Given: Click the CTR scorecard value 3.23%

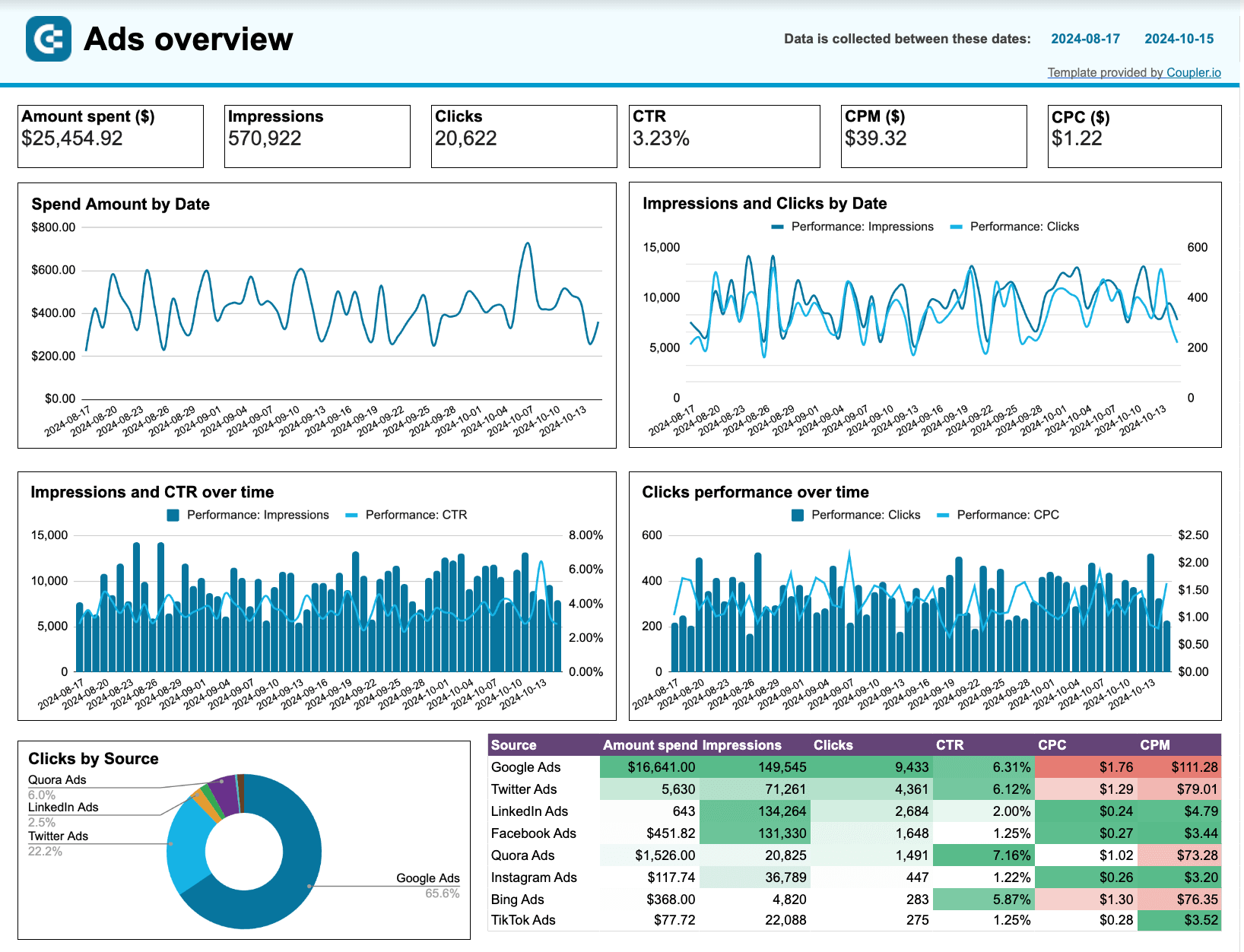Looking at the screenshot, I should point(661,138).
